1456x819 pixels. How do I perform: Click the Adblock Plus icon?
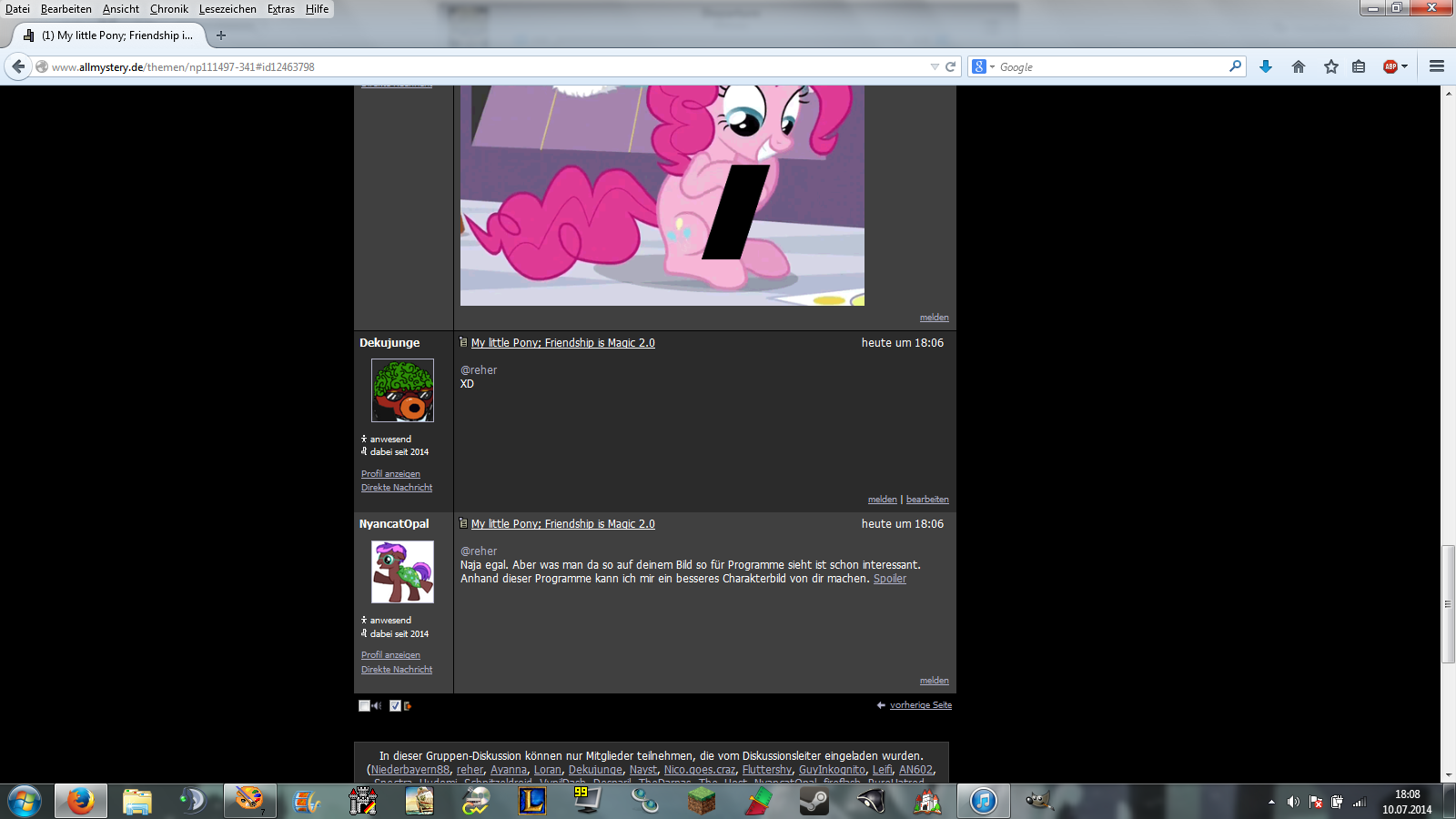pyautogui.click(x=1390, y=66)
